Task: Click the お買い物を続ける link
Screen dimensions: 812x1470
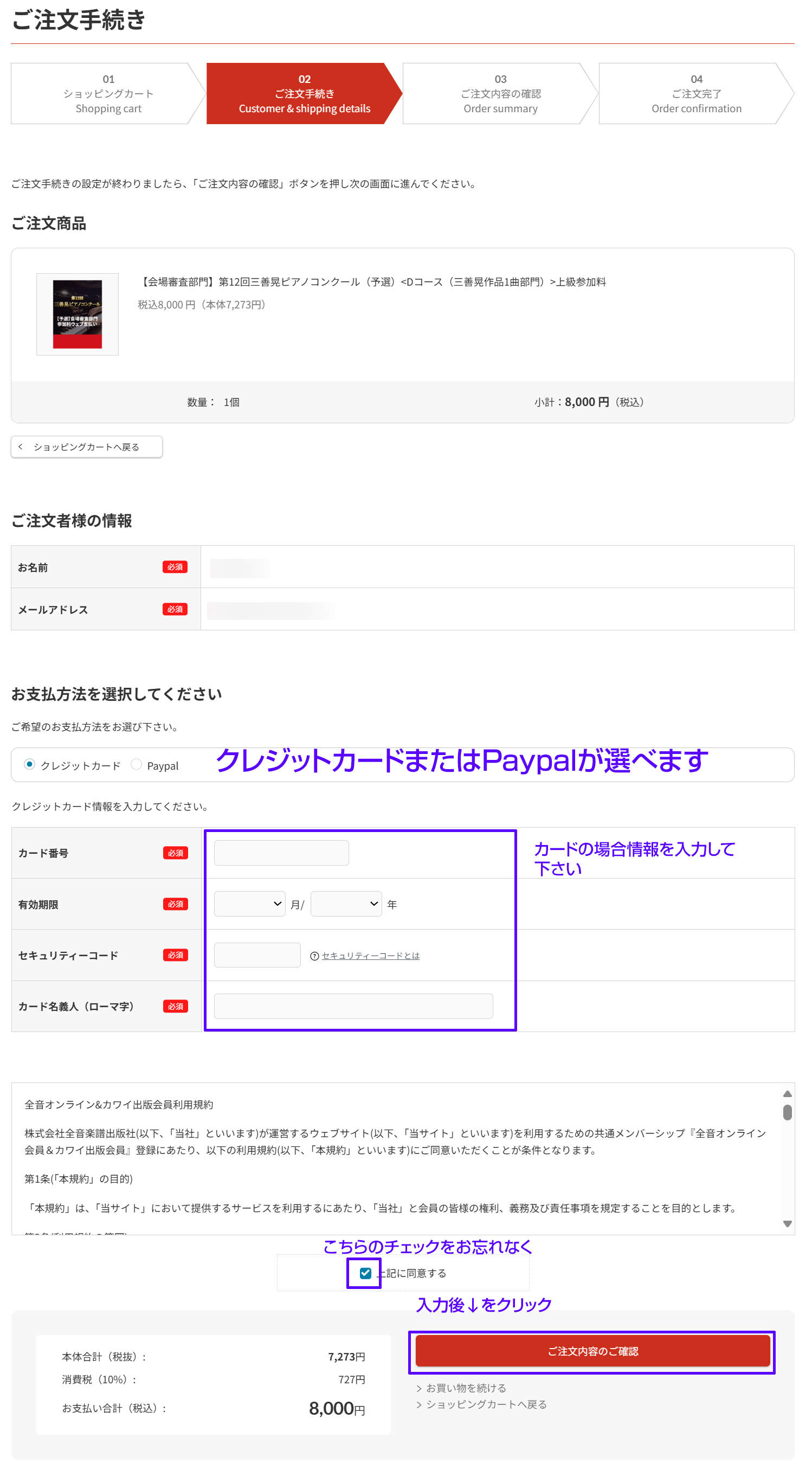Action: tap(466, 1388)
